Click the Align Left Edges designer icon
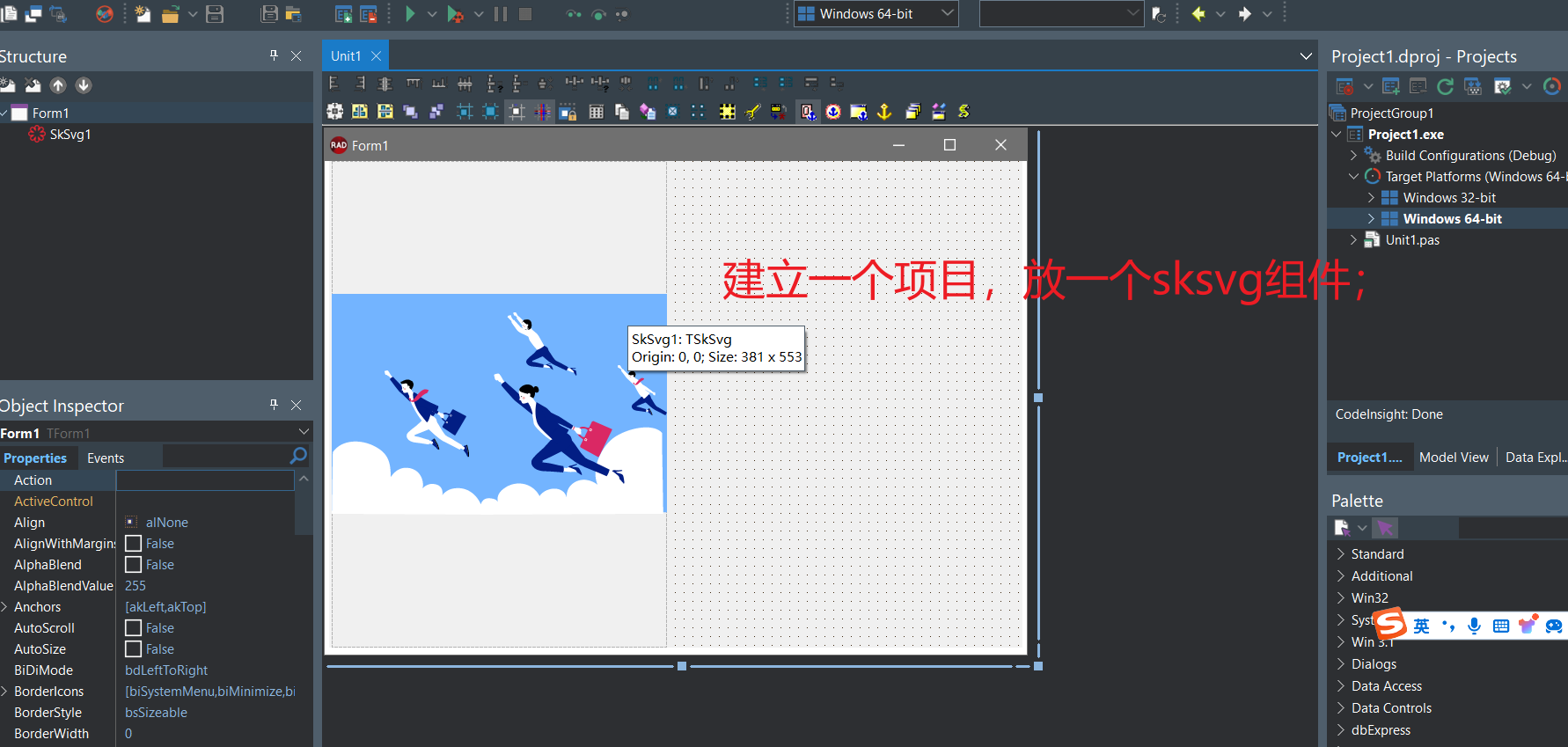This screenshot has width=1568, height=747. [x=334, y=84]
